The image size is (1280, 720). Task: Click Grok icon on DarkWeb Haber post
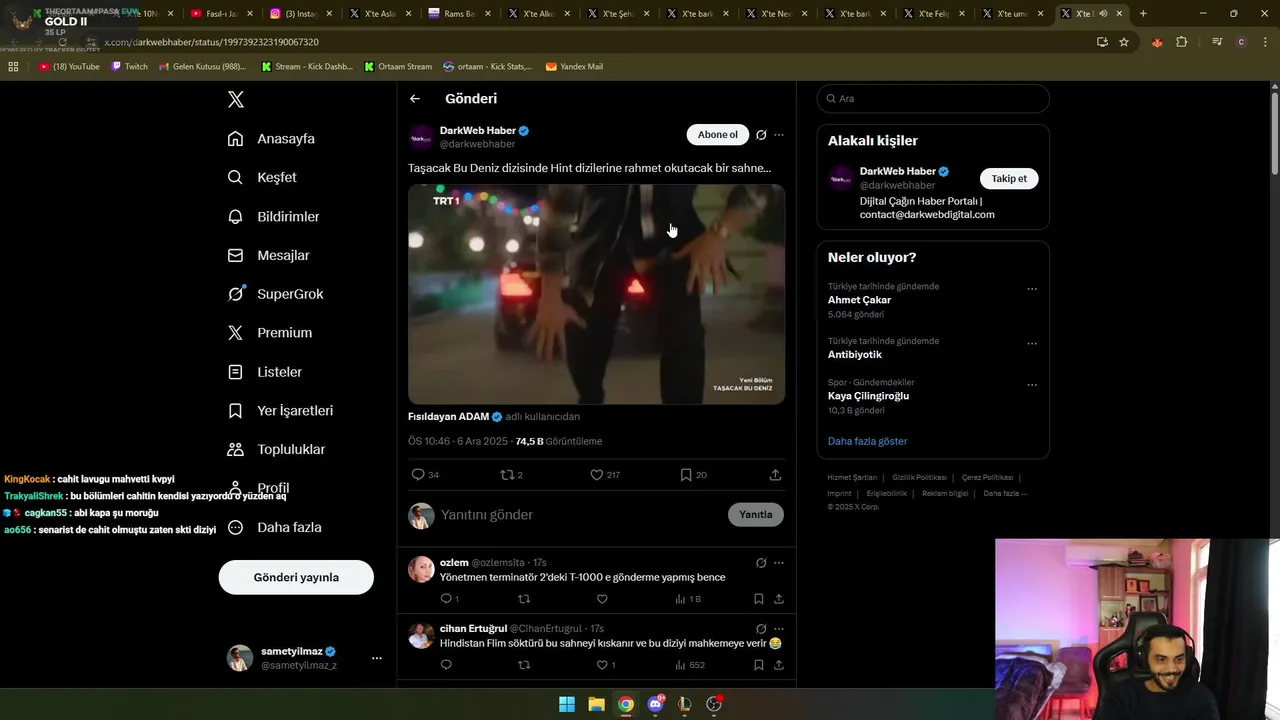tap(761, 135)
